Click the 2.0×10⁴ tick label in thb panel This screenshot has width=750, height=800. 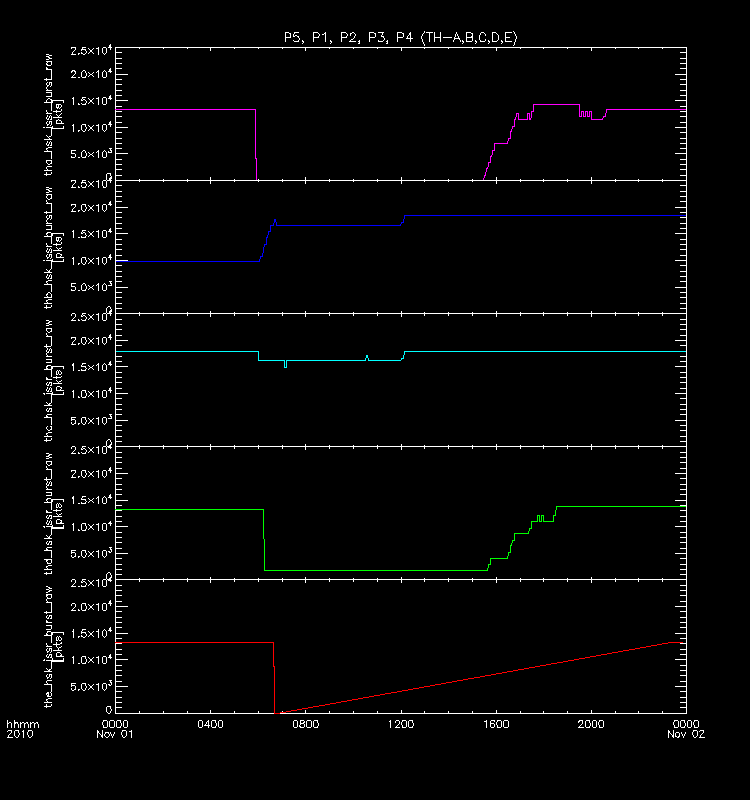(91, 208)
